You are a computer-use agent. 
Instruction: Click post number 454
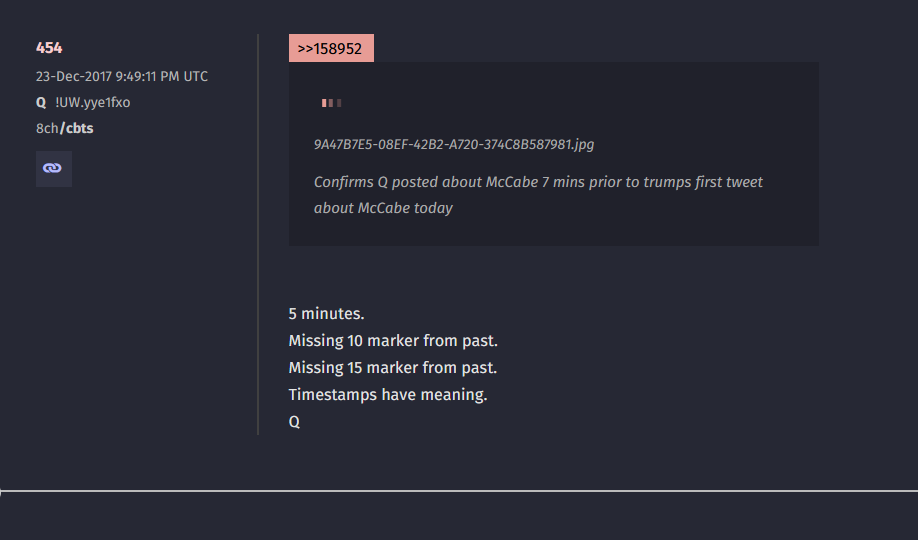coord(49,48)
